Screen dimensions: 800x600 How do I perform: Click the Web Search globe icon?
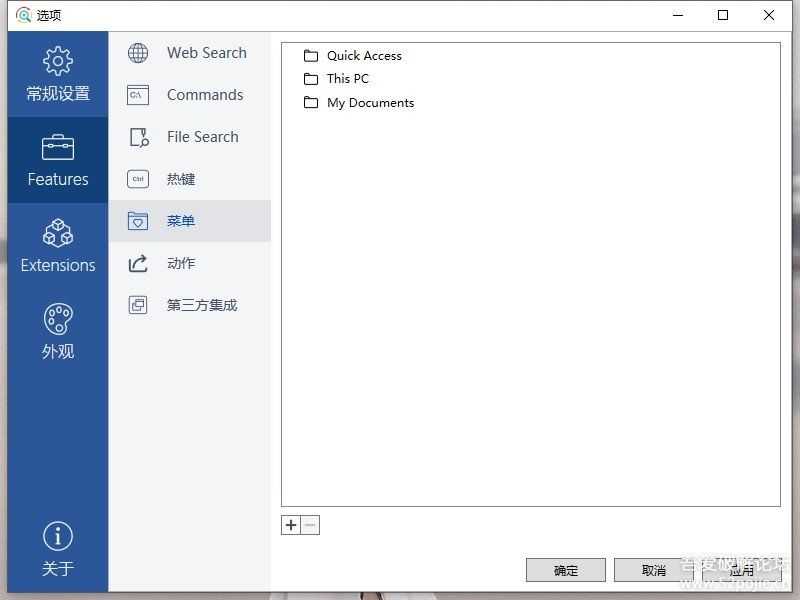click(138, 53)
